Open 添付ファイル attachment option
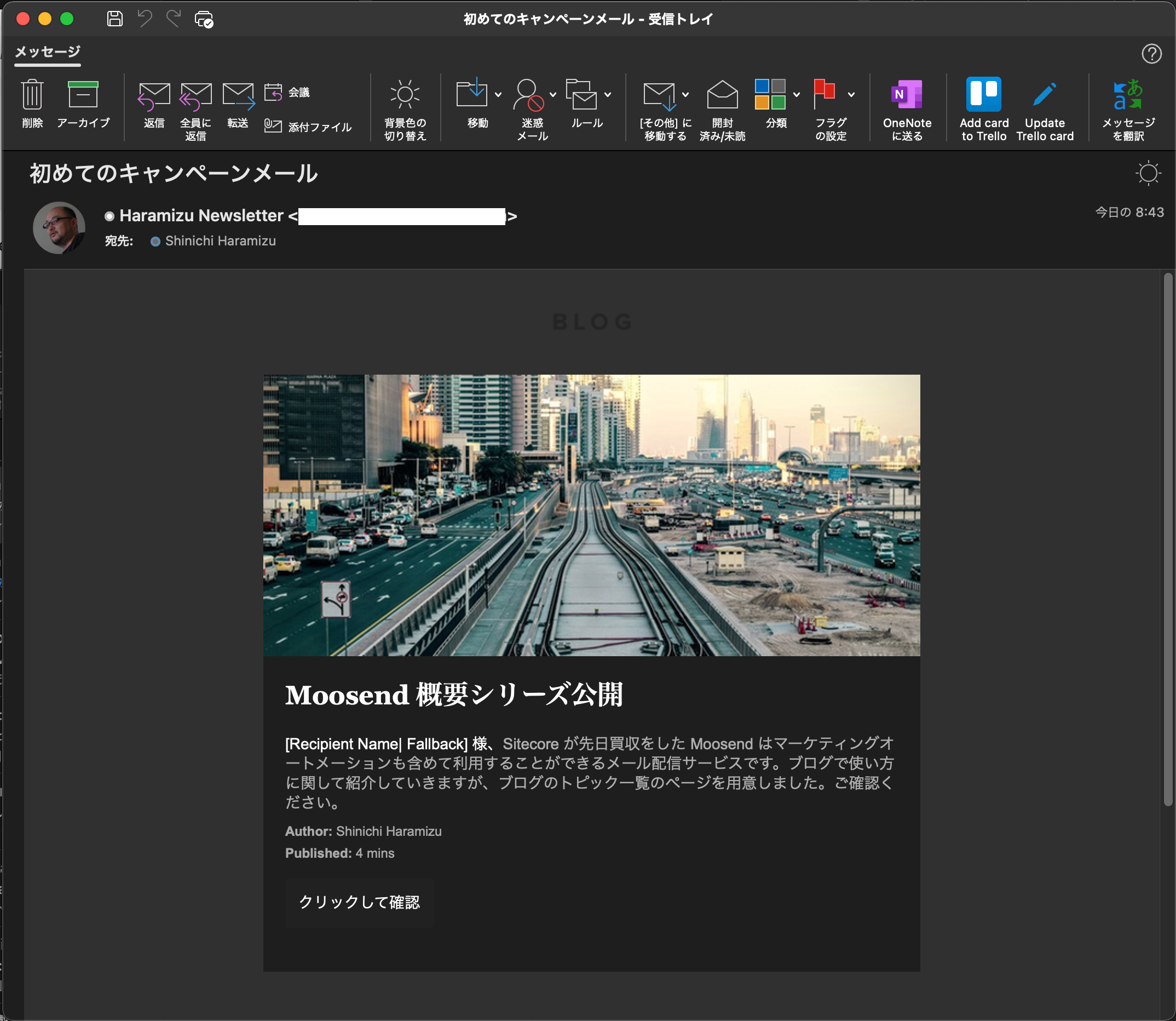 [x=308, y=127]
